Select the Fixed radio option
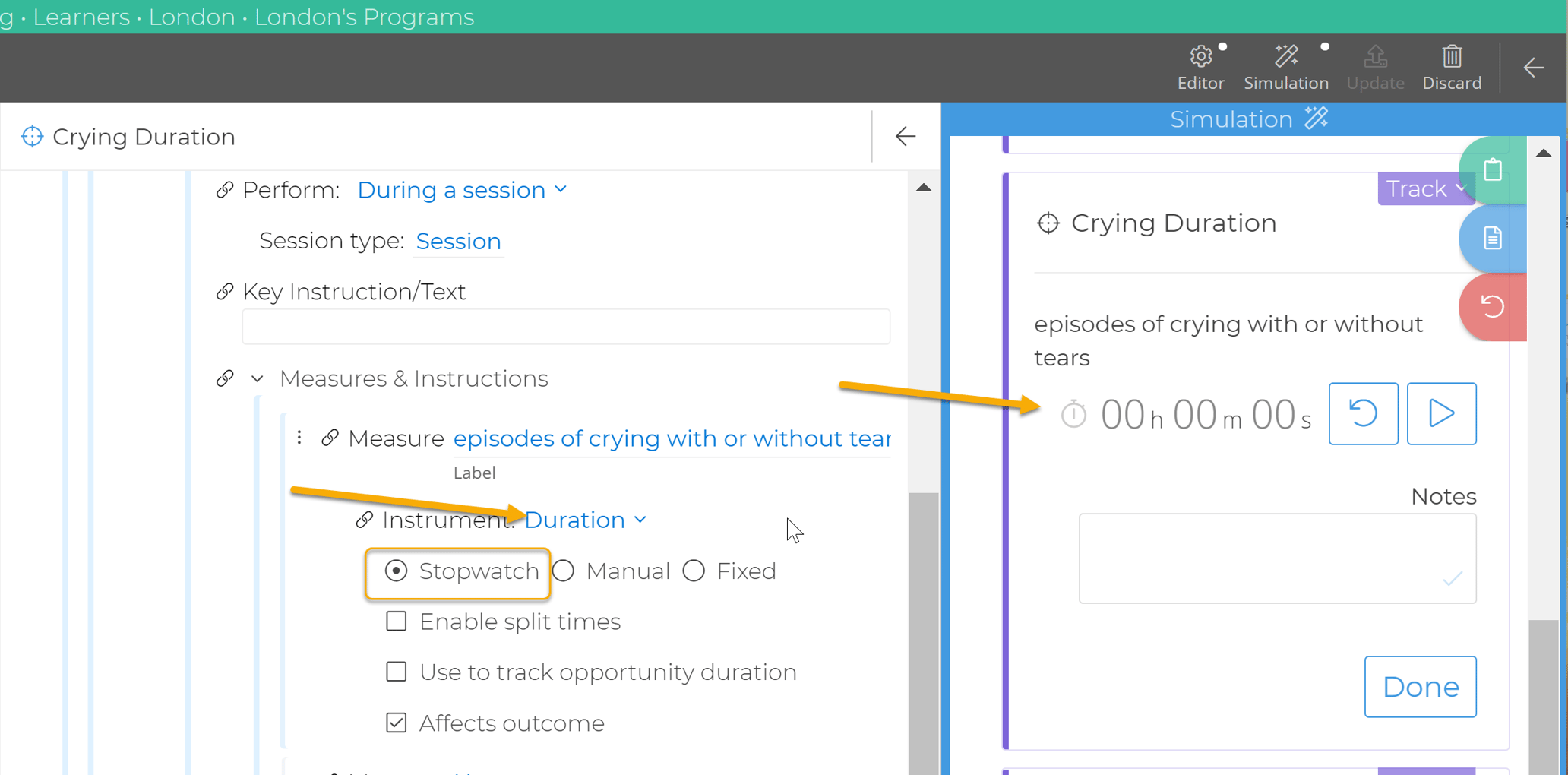Screen dimensions: 1568x775 (694, 571)
